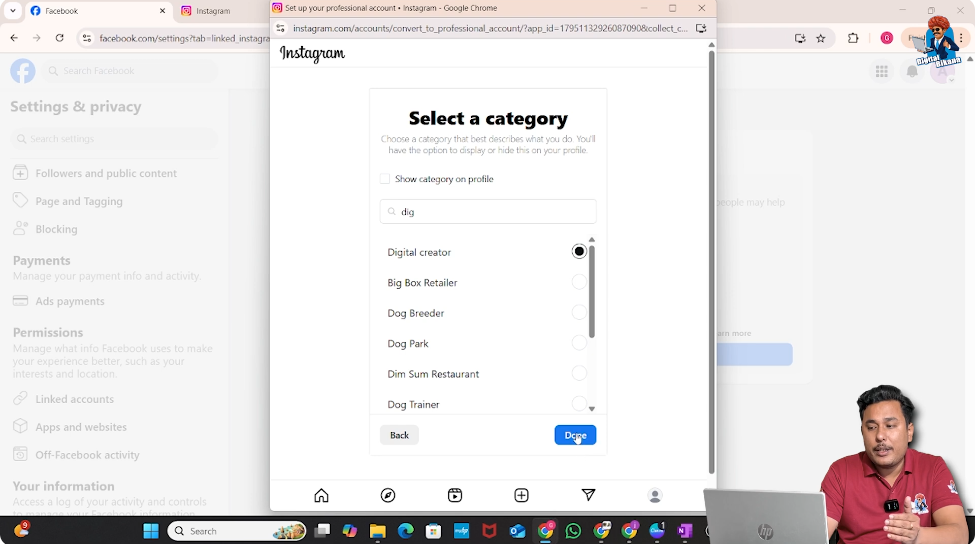
Task: Open OneNote from the taskbar
Action: [685, 531]
